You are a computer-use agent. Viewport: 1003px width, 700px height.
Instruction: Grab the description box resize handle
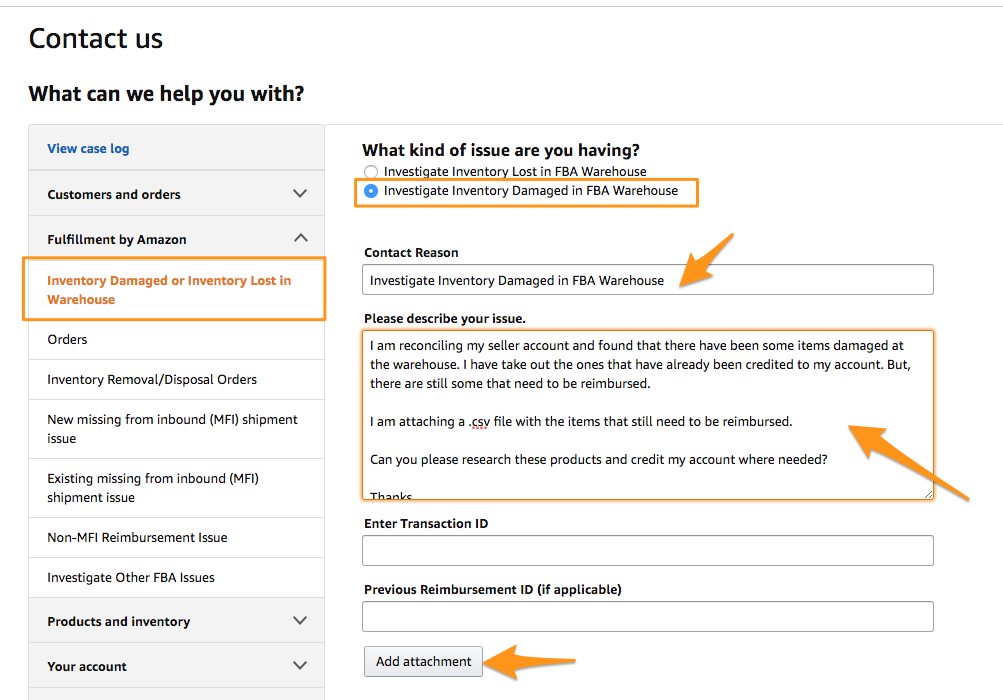(x=928, y=493)
